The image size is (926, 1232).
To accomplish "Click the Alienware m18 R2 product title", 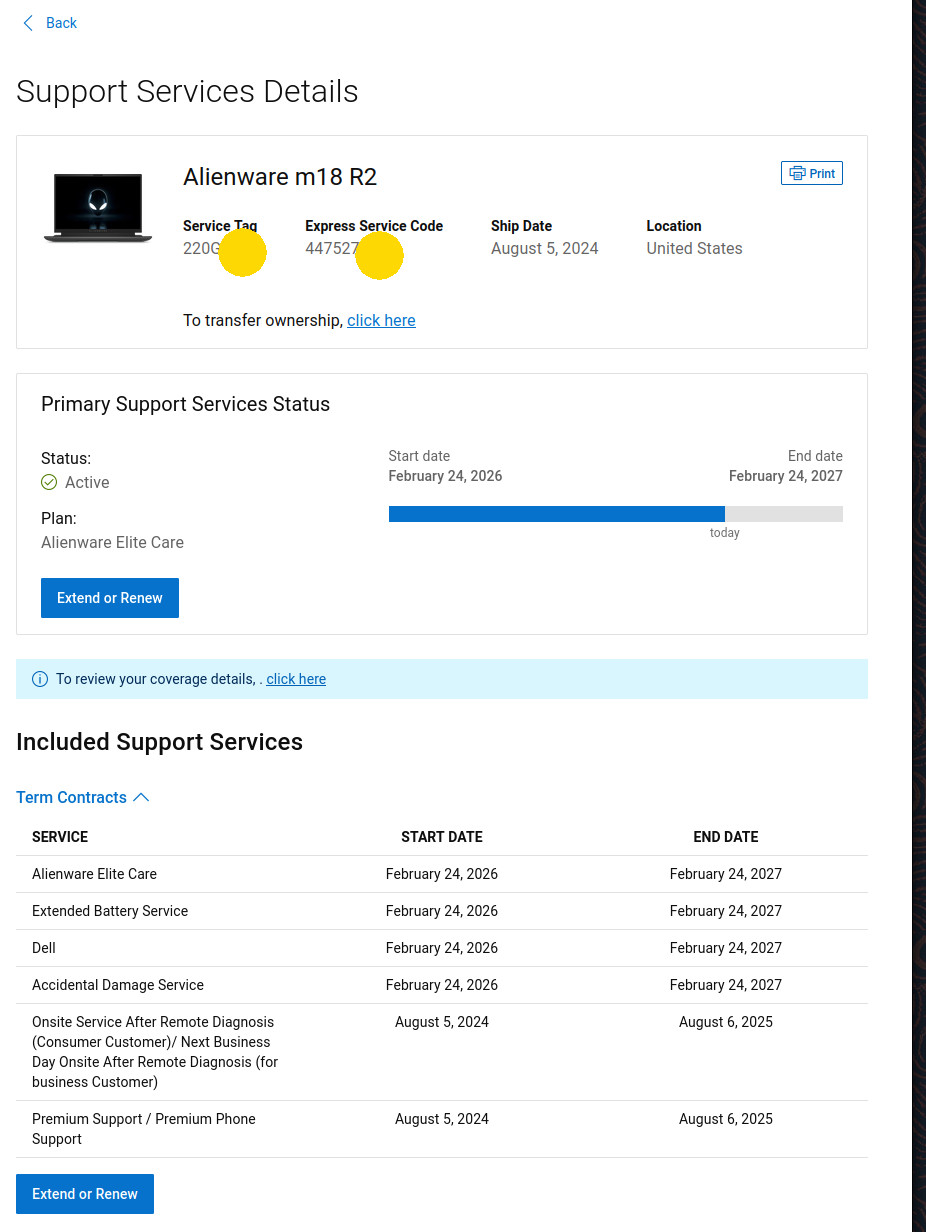I will (x=280, y=177).
